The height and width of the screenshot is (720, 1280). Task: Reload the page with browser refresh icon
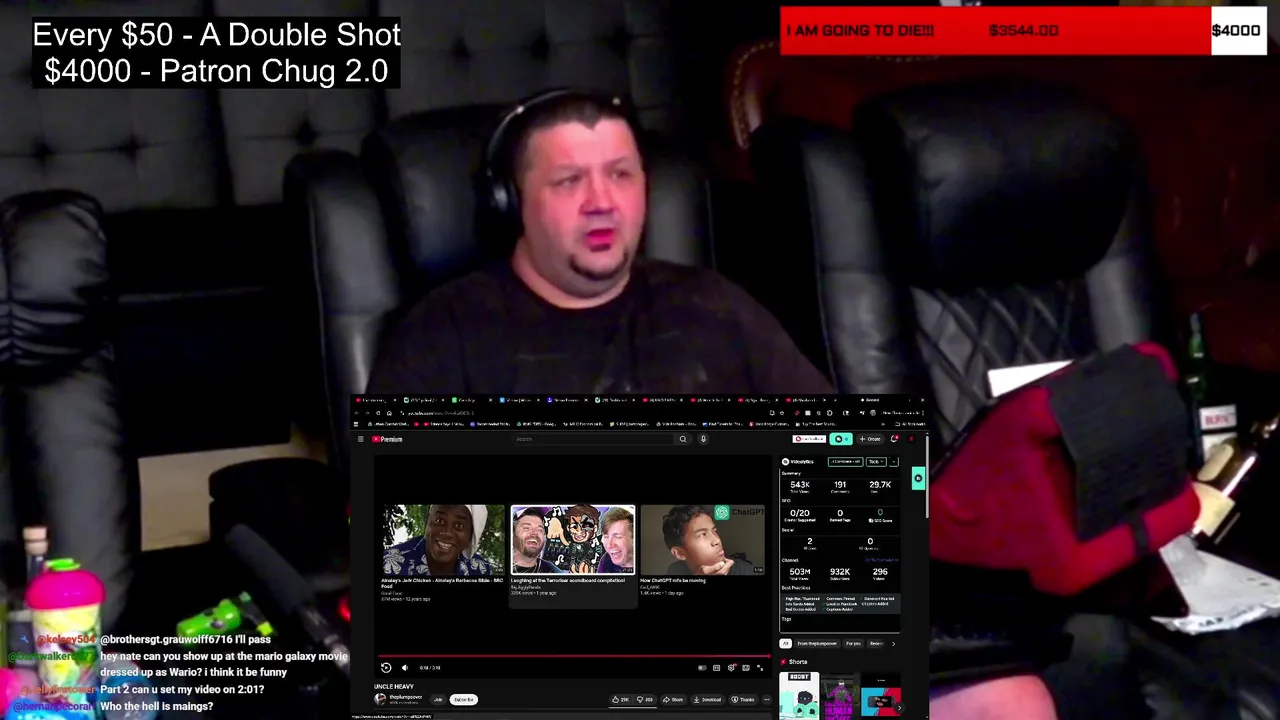378,413
